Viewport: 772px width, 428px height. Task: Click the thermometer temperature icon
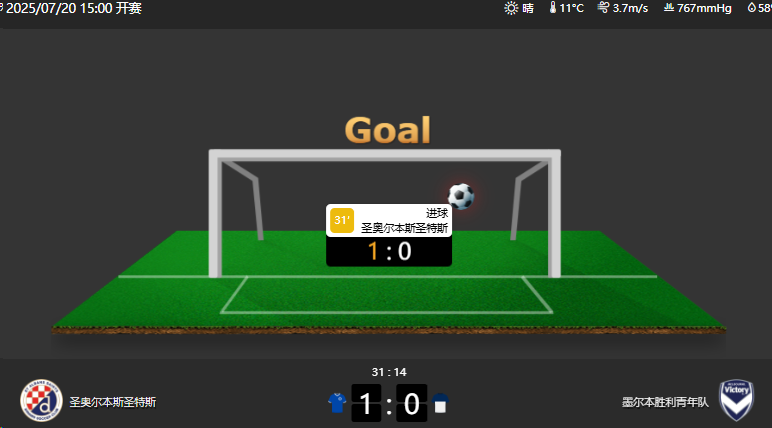[x=553, y=7]
